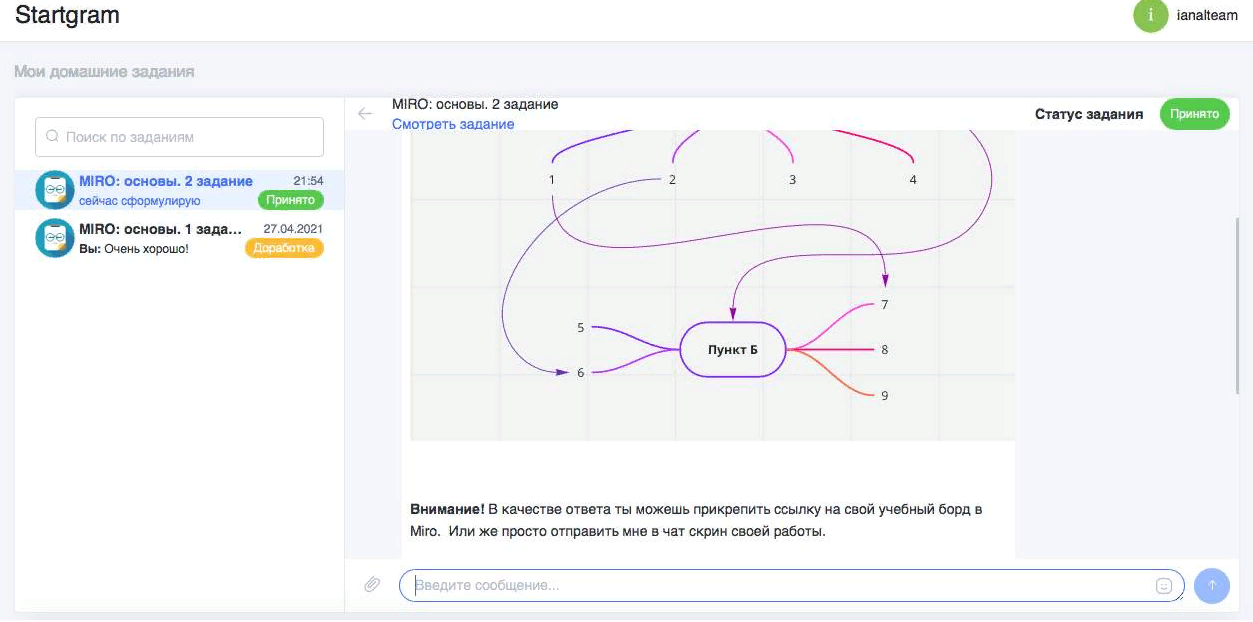Image resolution: width=1253 pixels, height=622 pixels.
Task: Click the Принято badge in task list
Action: click(x=290, y=200)
